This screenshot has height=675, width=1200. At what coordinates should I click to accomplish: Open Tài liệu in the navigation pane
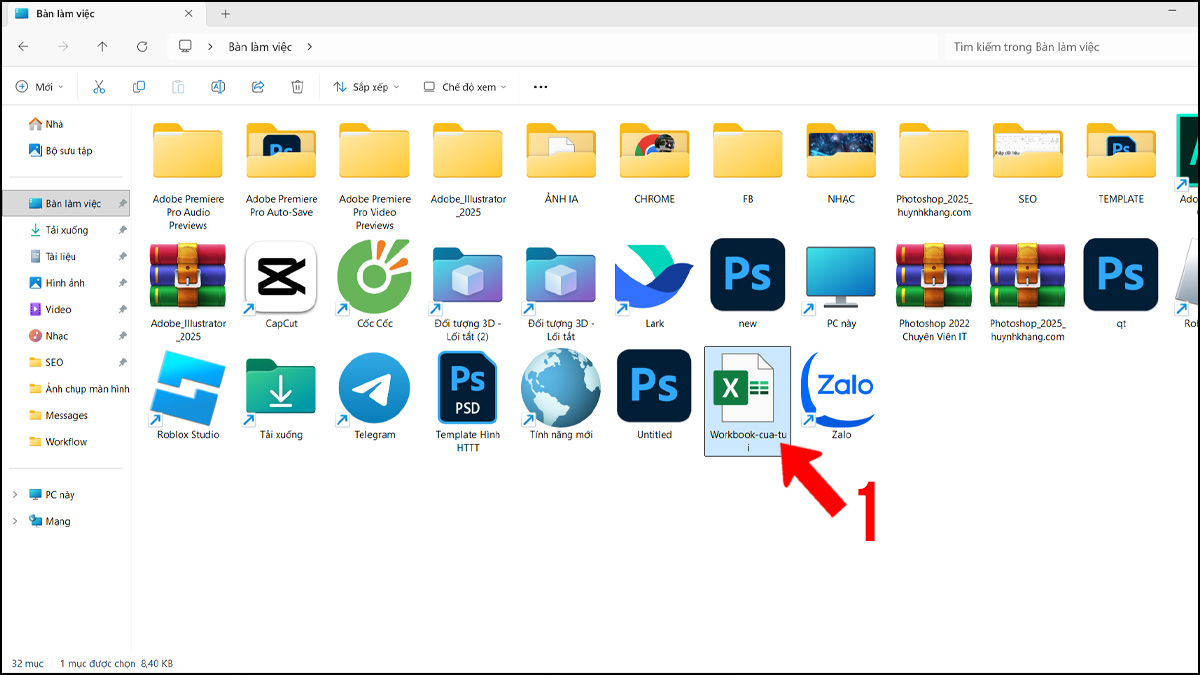pyautogui.click(x=52, y=256)
